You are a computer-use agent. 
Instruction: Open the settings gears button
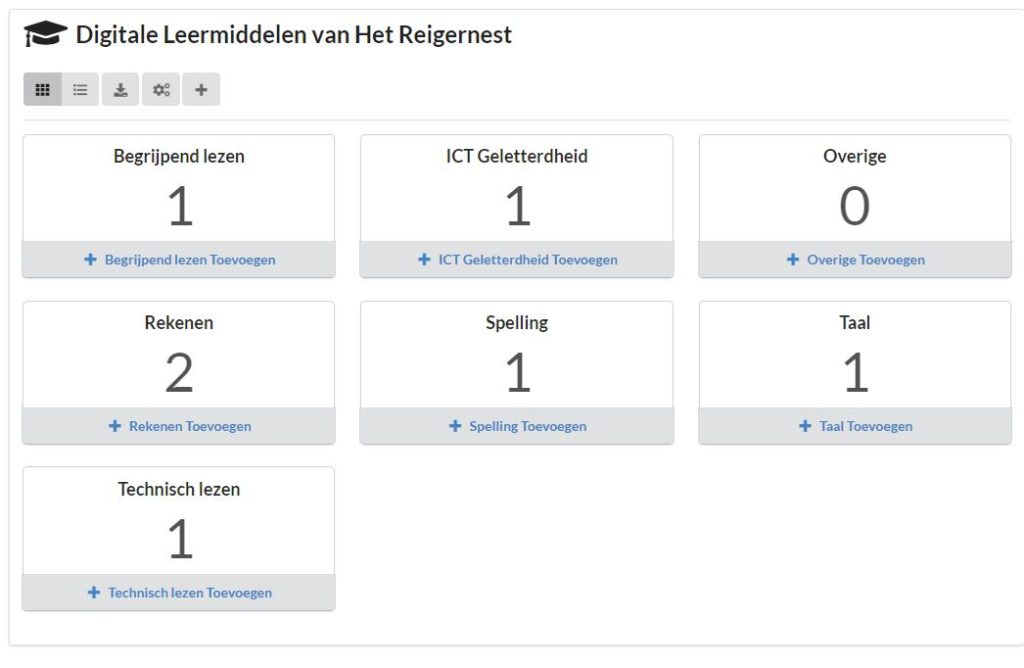161,89
